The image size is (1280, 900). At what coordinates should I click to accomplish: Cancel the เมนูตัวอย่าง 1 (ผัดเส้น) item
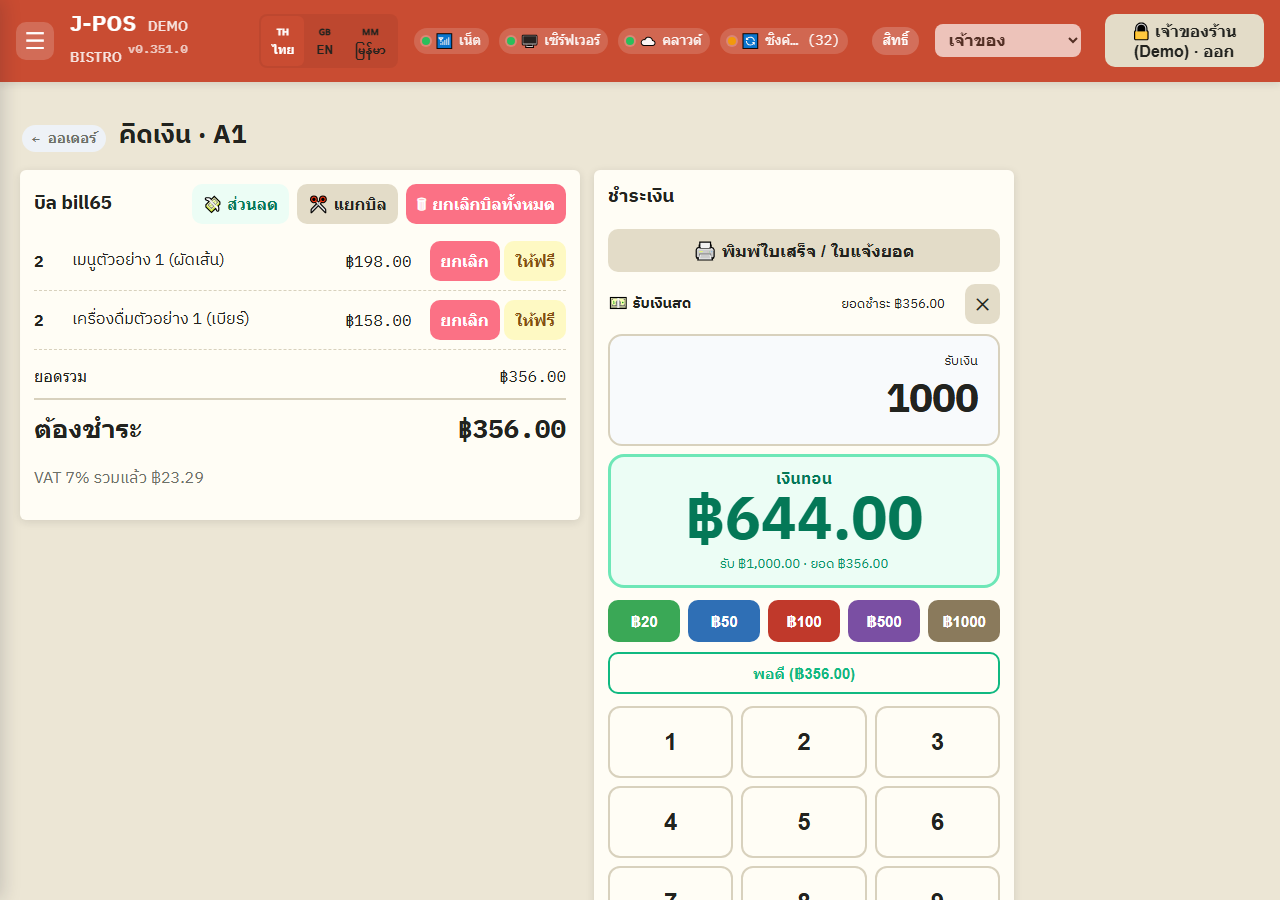pyautogui.click(x=465, y=261)
